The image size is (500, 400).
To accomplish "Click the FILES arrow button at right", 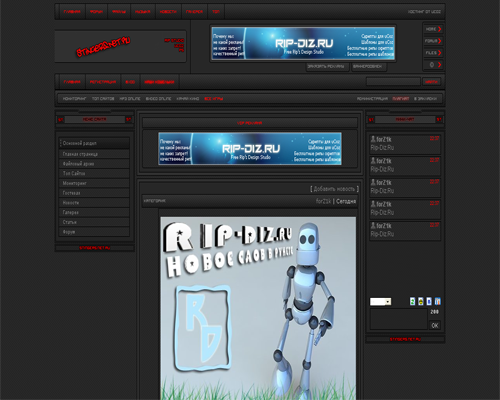I will pos(433,53).
